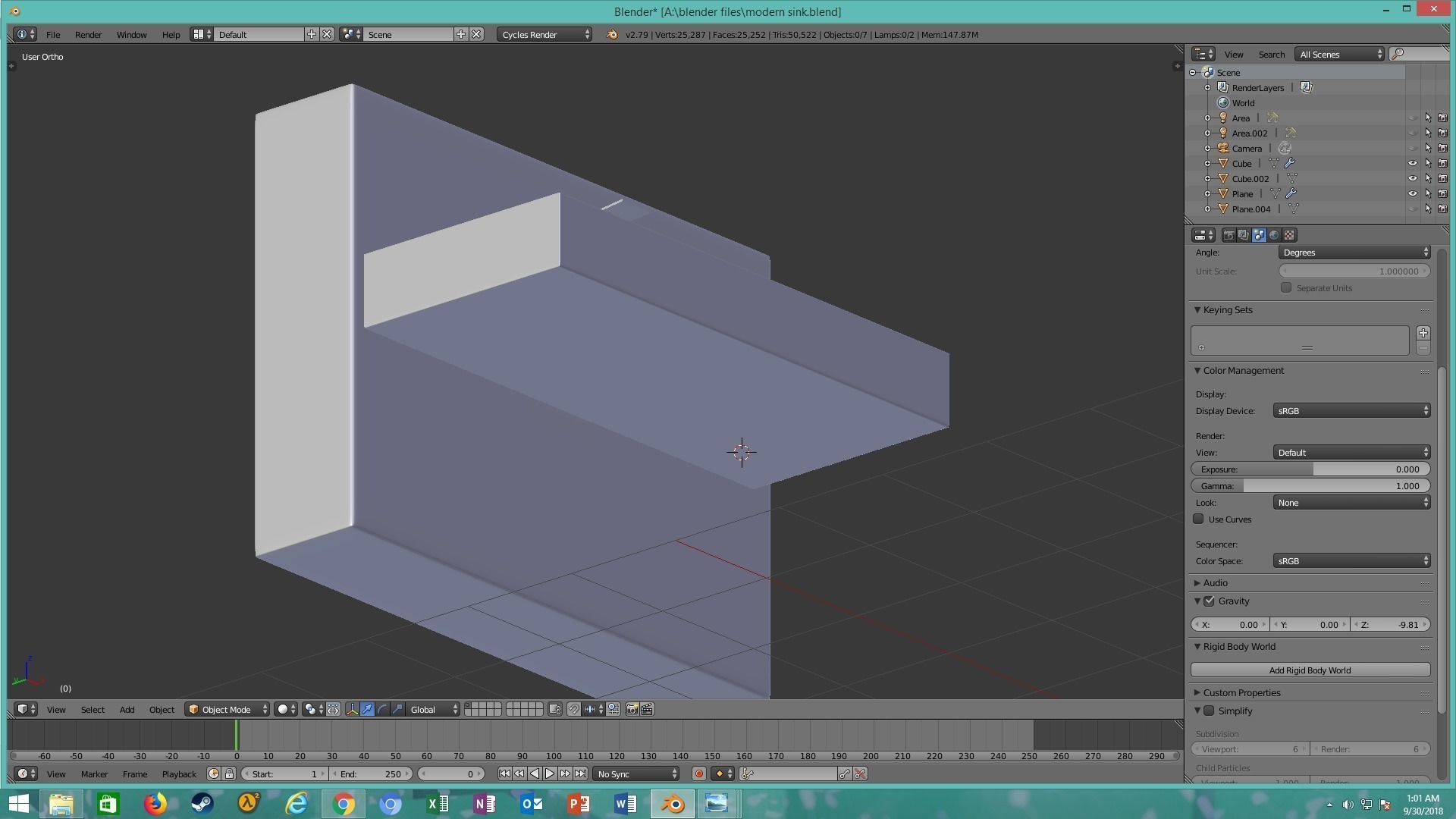
Task: Toggle the snap magnet icon
Action: 574,709
